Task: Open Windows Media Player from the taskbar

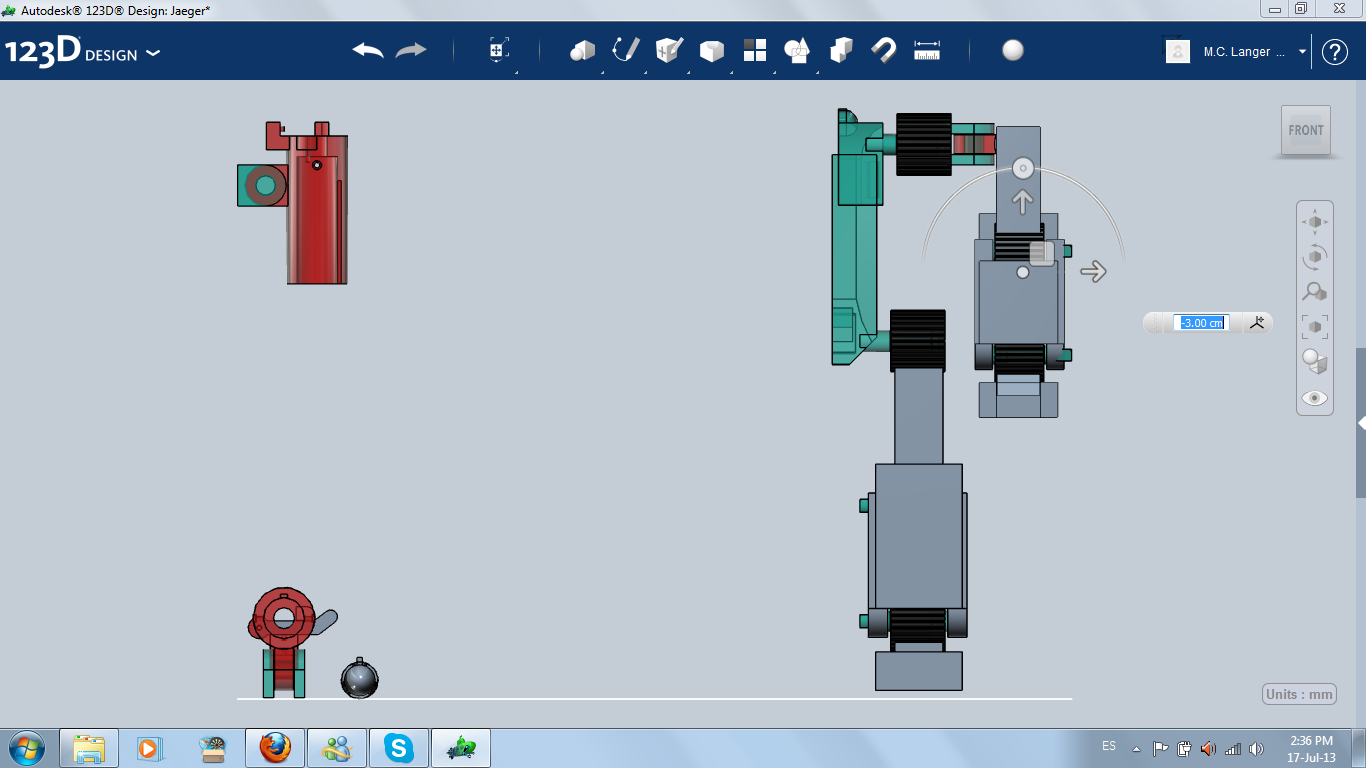Action: 149,747
